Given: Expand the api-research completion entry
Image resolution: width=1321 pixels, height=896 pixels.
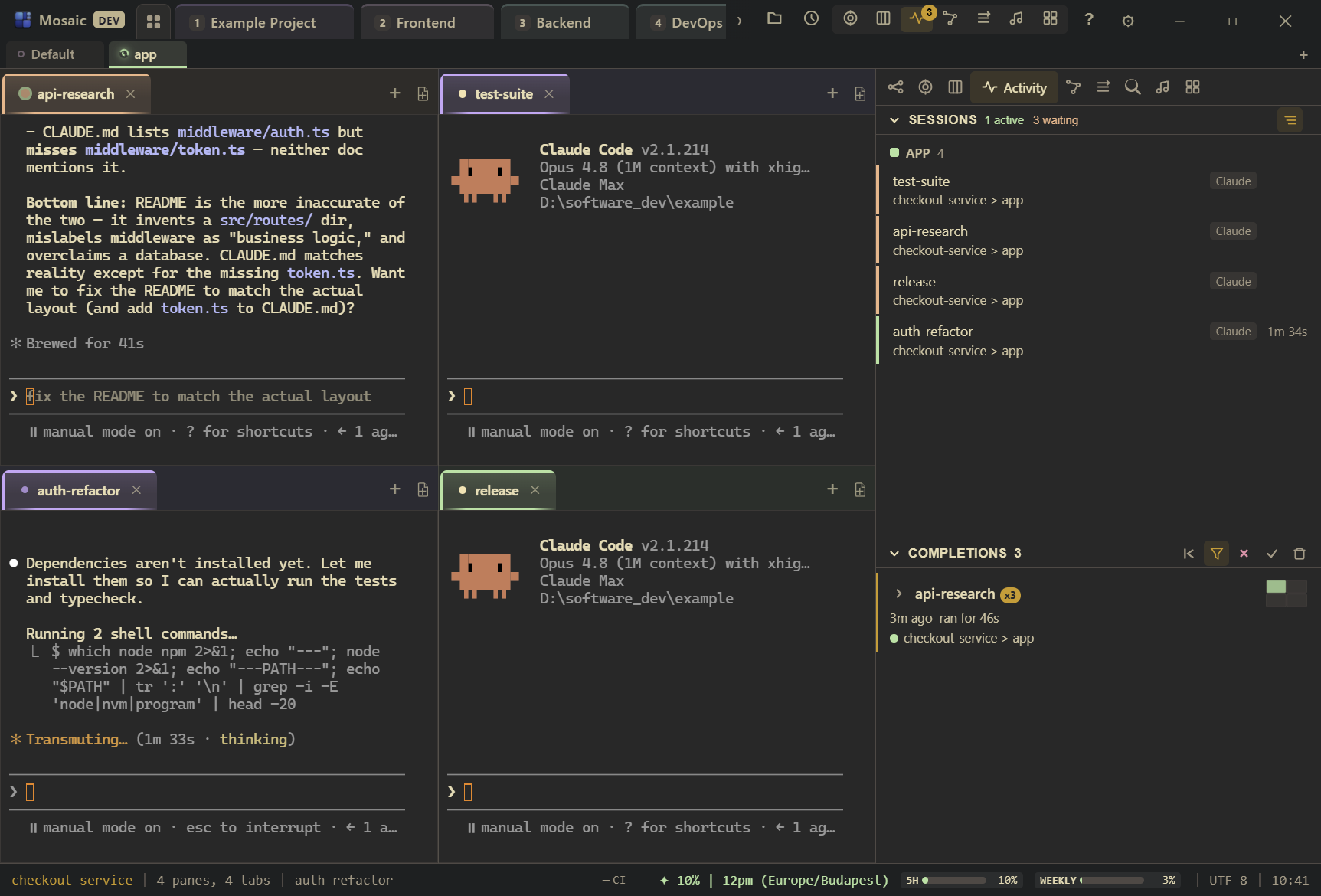Looking at the screenshot, I should click(899, 594).
